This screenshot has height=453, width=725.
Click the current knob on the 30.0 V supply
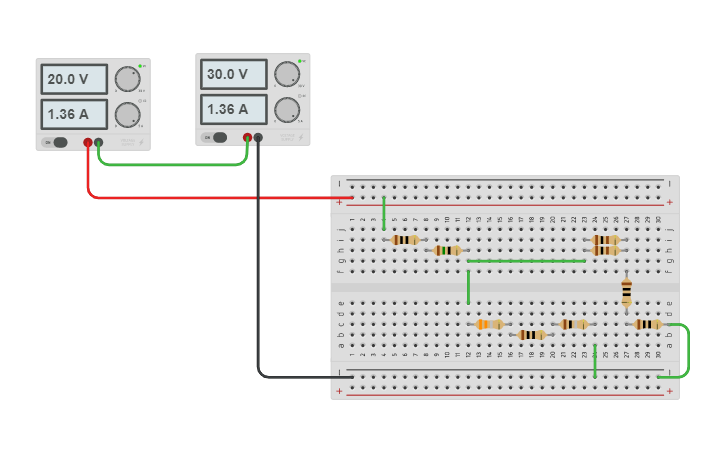[x=286, y=109]
